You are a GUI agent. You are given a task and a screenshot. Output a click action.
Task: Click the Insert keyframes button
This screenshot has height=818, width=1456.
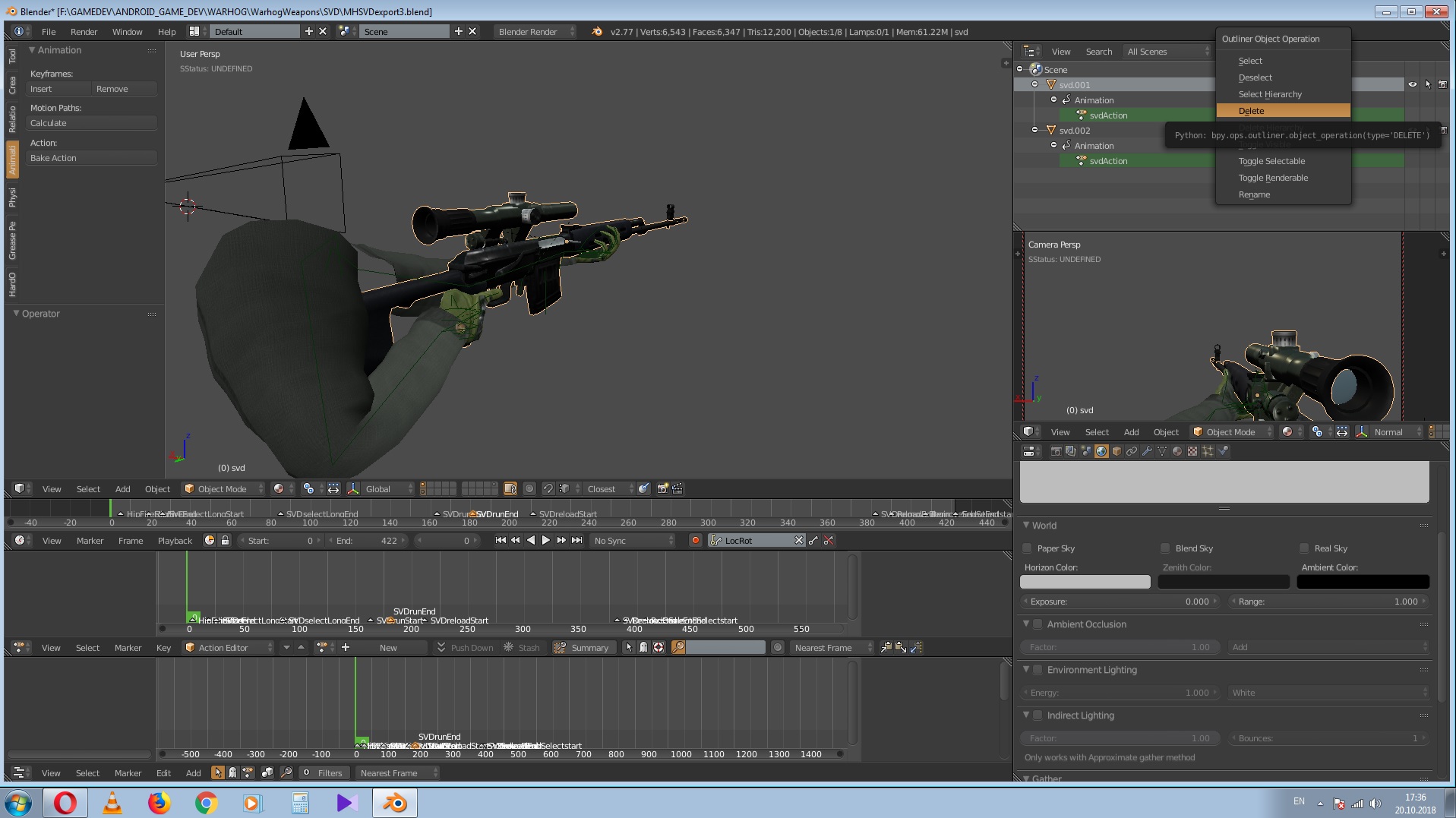coord(59,89)
